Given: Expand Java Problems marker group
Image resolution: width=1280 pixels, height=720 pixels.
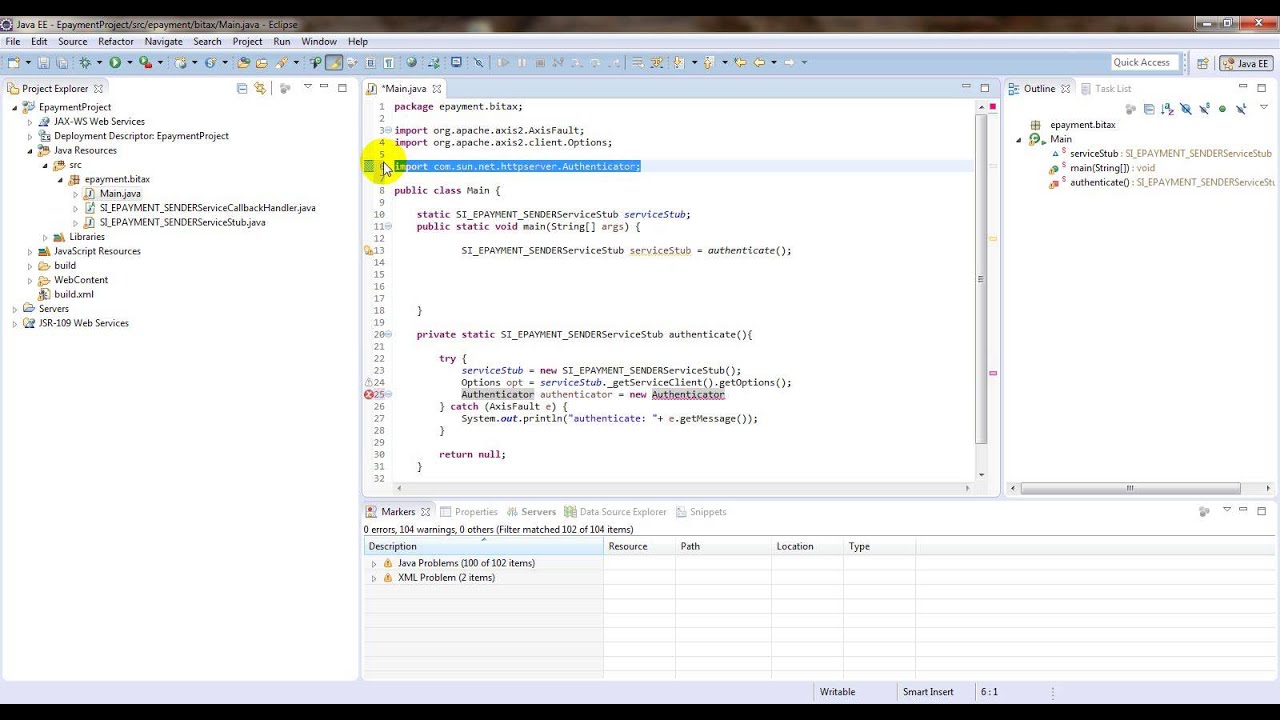Looking at the screenshot, I should [374, 564].
